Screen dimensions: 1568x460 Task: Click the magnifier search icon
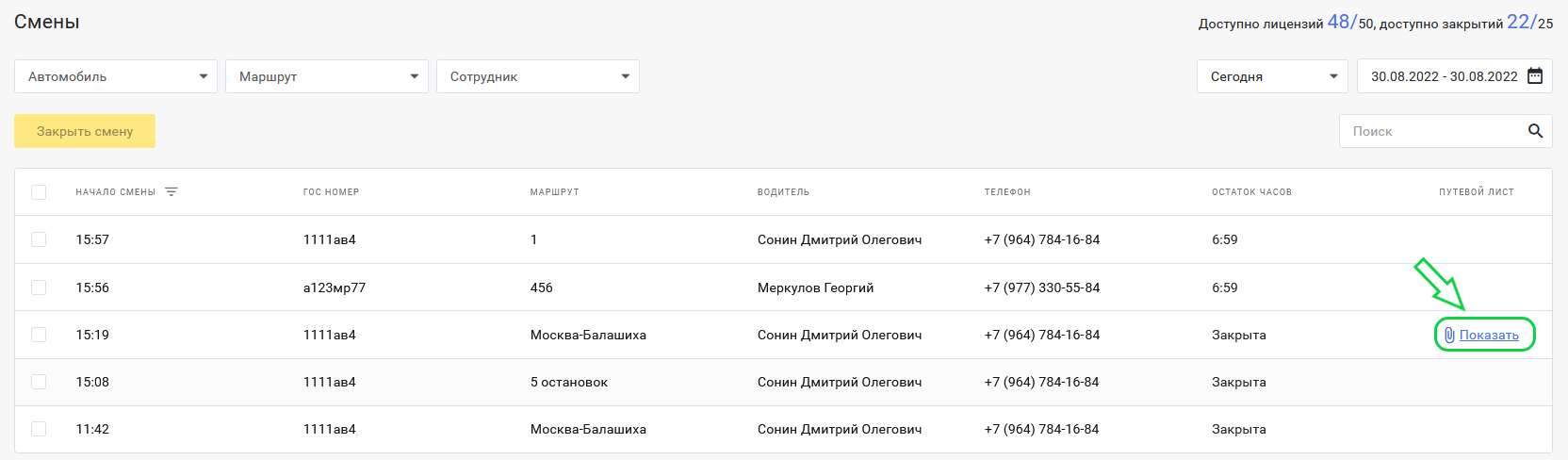click(x=1535, y=131)
